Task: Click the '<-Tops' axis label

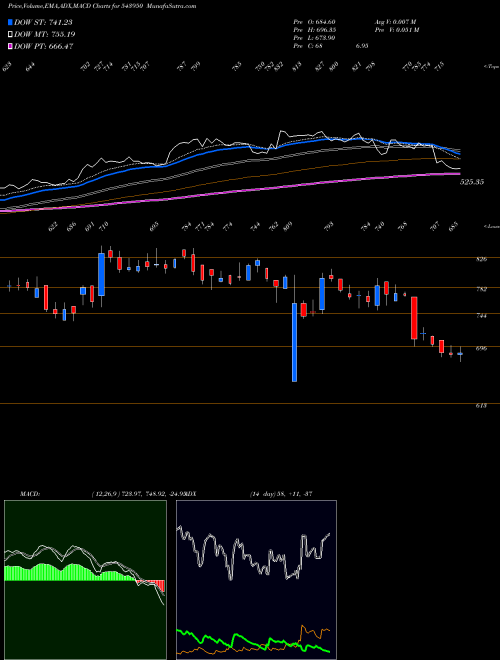Action: click(x=491, y=67)
